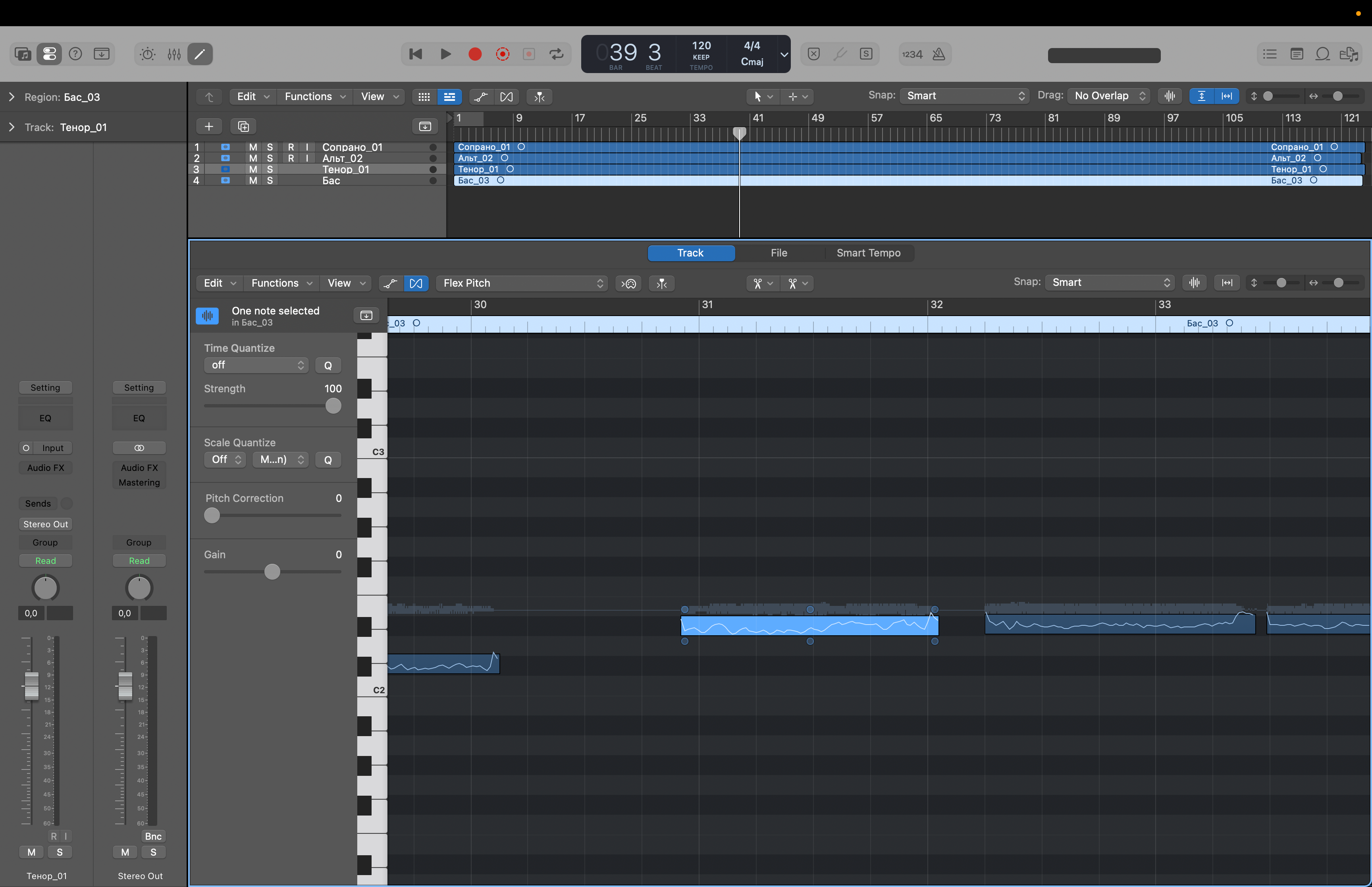Toggle Catch playhead in audio editor
The image size is (1372, 887).
tap(661, 283)
